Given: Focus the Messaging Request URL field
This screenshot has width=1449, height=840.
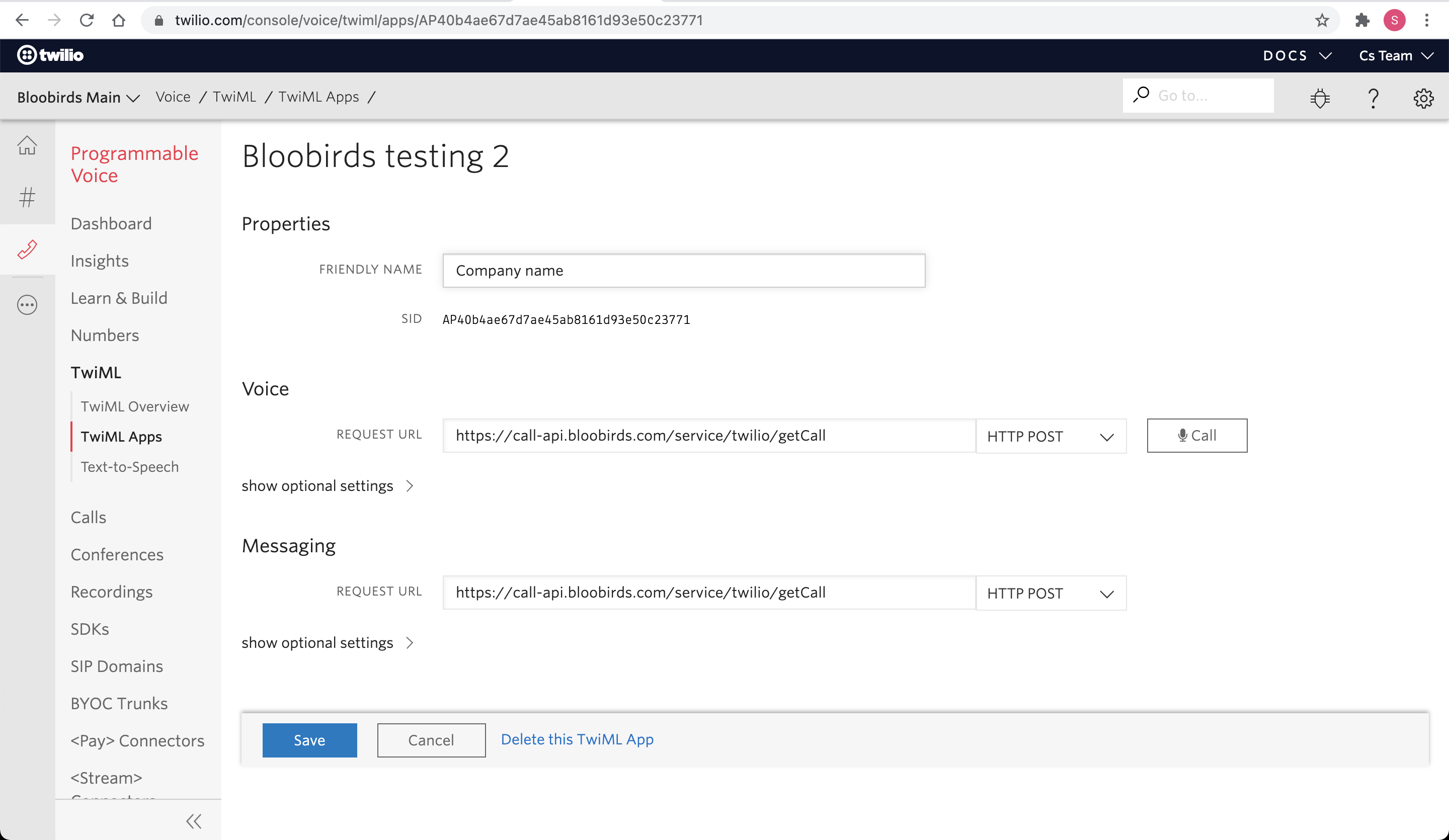Looking at the screenshot, I should [709, 593].
